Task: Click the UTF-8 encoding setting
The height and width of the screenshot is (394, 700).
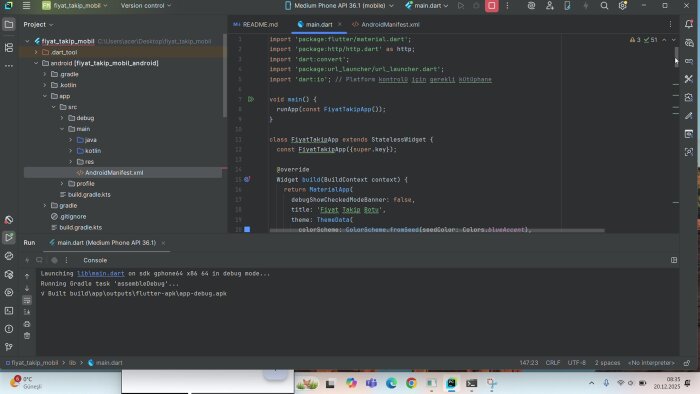Action: [x=576, y=363]
